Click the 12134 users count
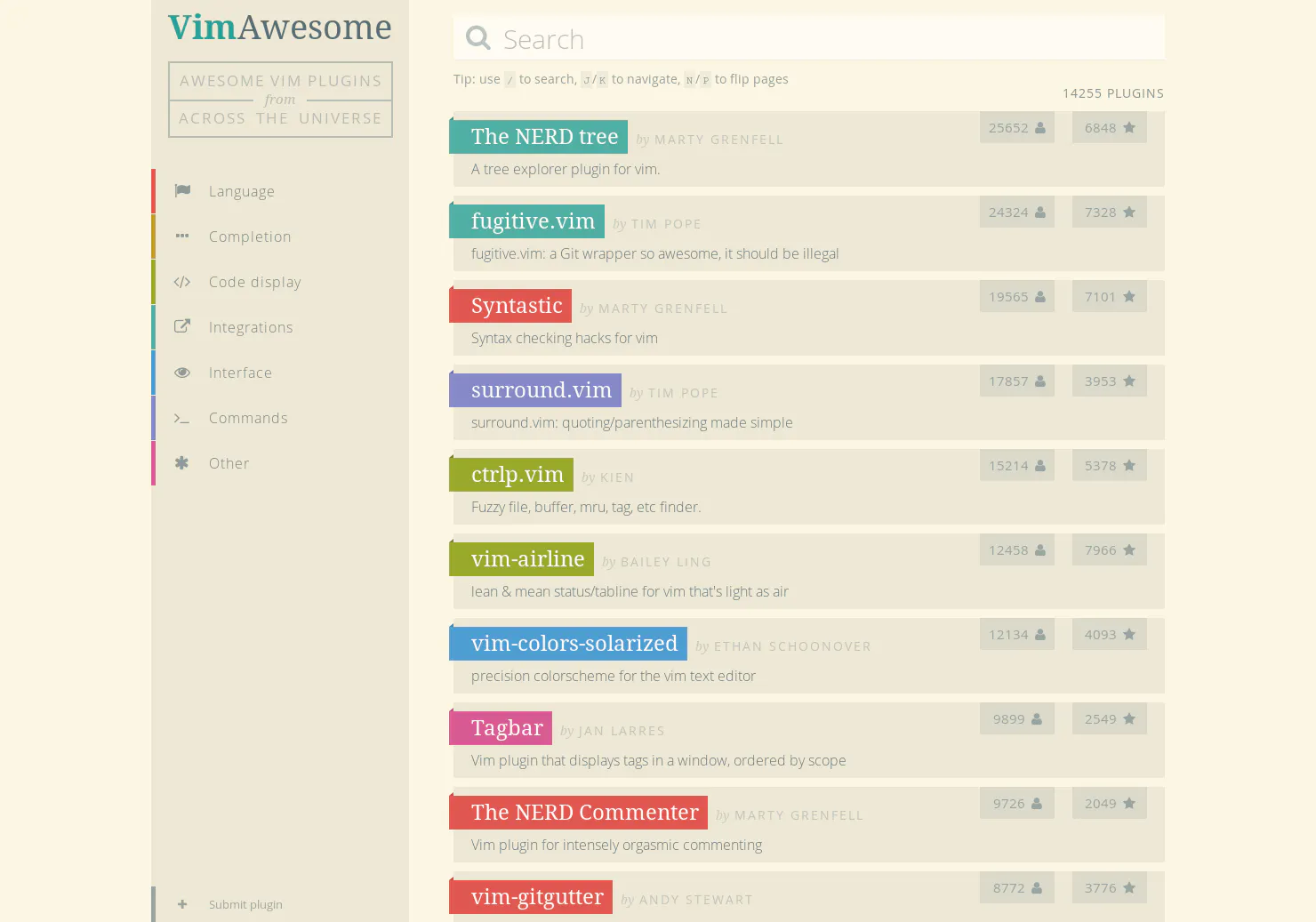This screenshot has width=1316, height=922. [x=1008, y=635]
